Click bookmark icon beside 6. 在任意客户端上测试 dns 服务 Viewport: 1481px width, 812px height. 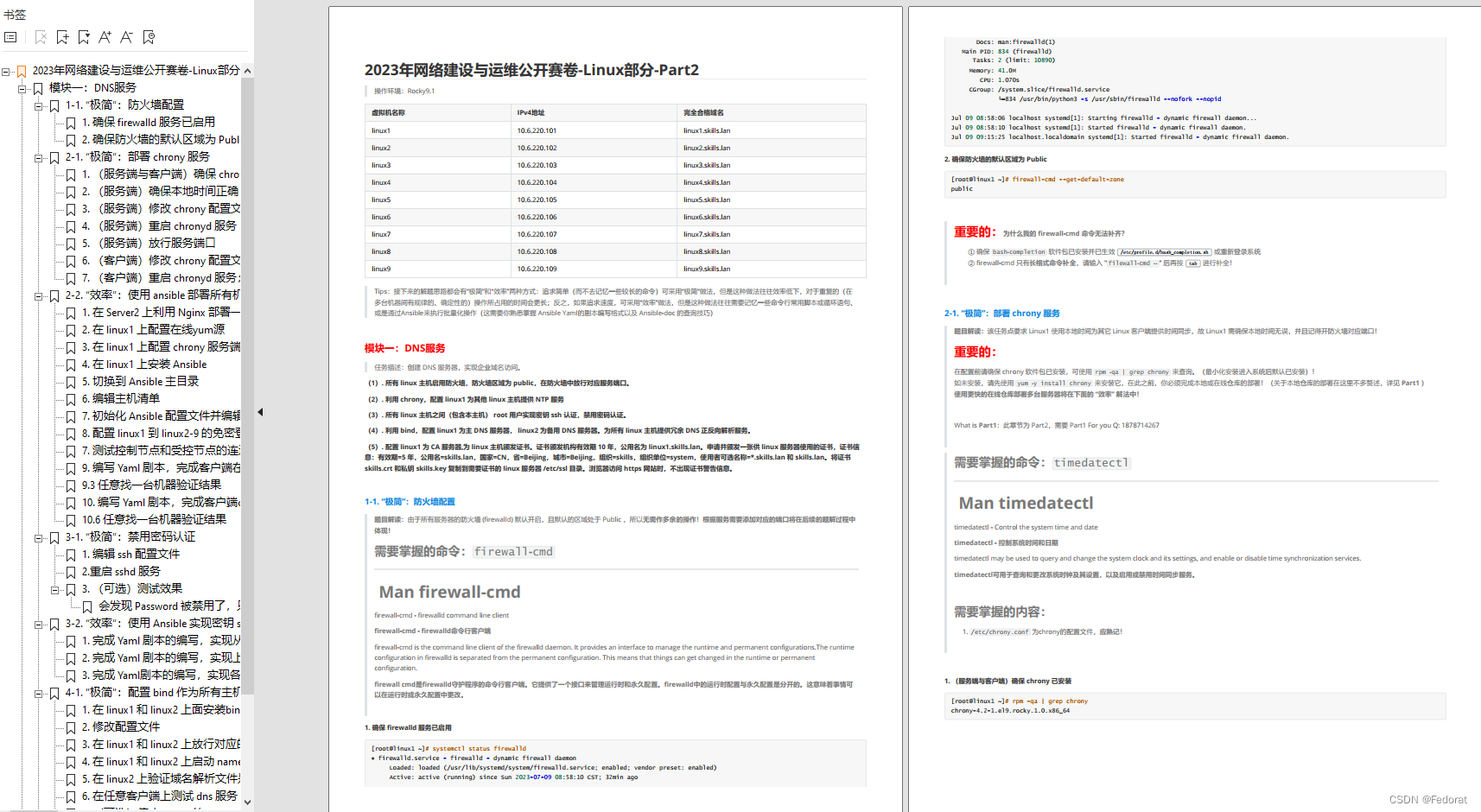pyautogui.click(x=71, y=796)
